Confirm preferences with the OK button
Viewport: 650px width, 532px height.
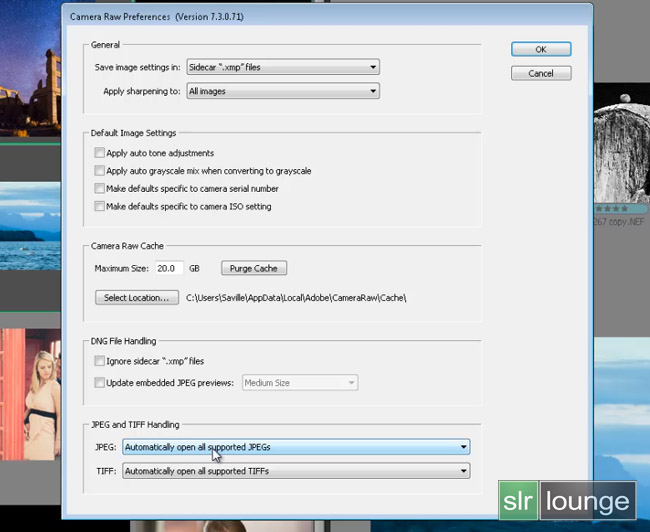tap(541, 49)
